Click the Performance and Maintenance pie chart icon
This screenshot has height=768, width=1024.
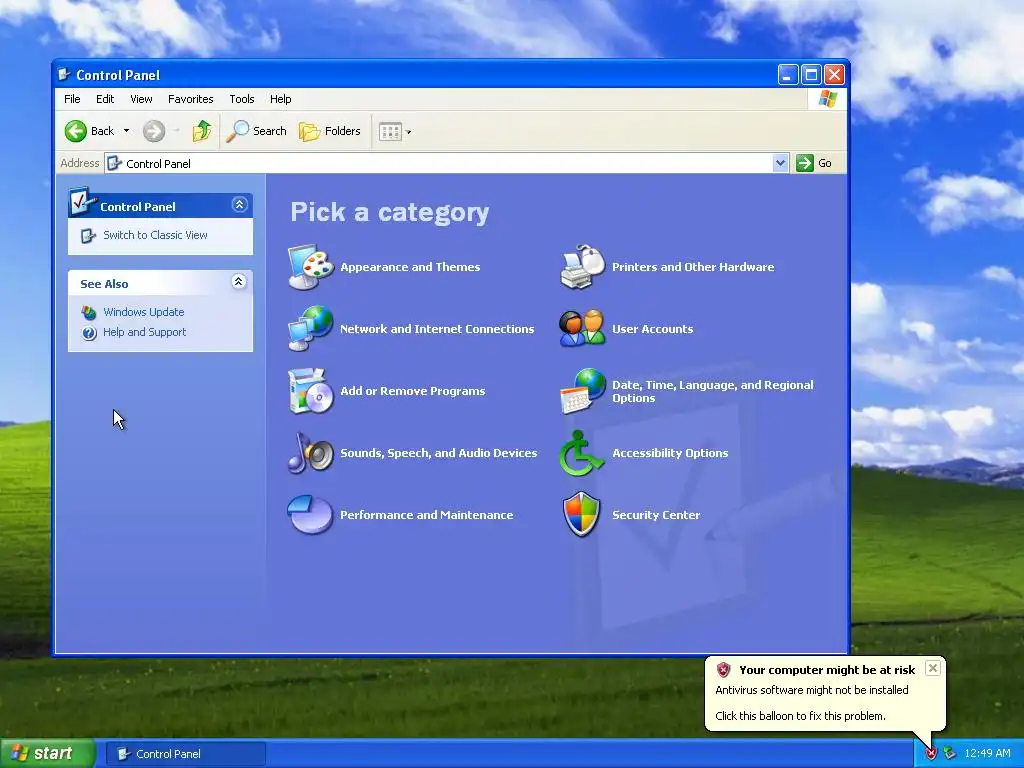tap(311, 515)
